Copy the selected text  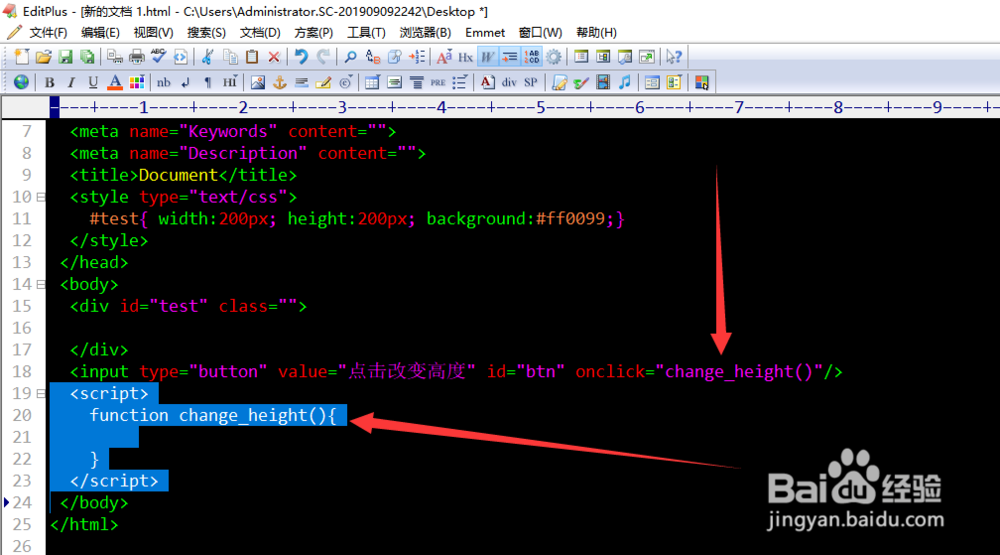[230, 57]
